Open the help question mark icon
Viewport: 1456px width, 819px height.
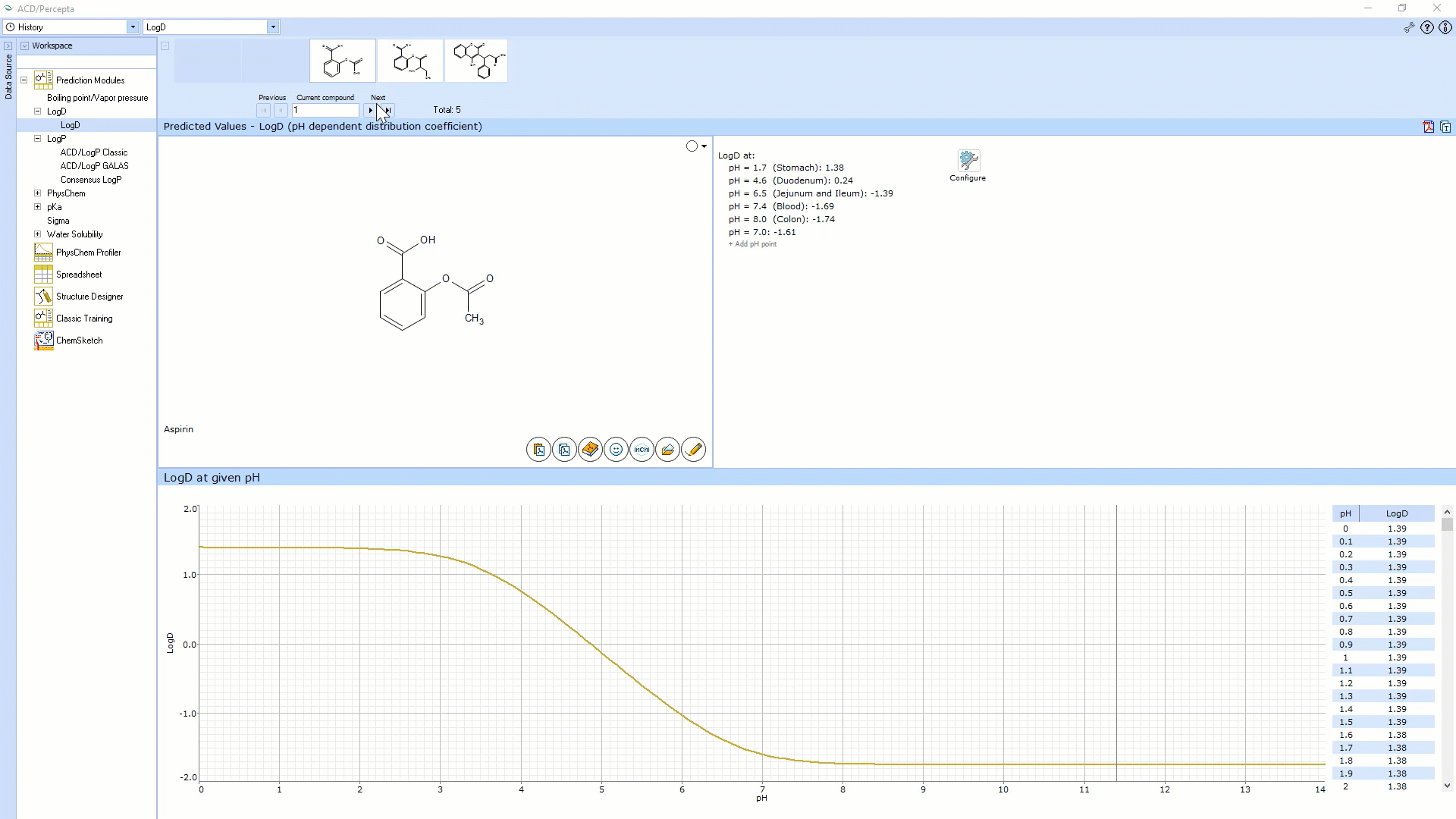[x=1427, y=27]
